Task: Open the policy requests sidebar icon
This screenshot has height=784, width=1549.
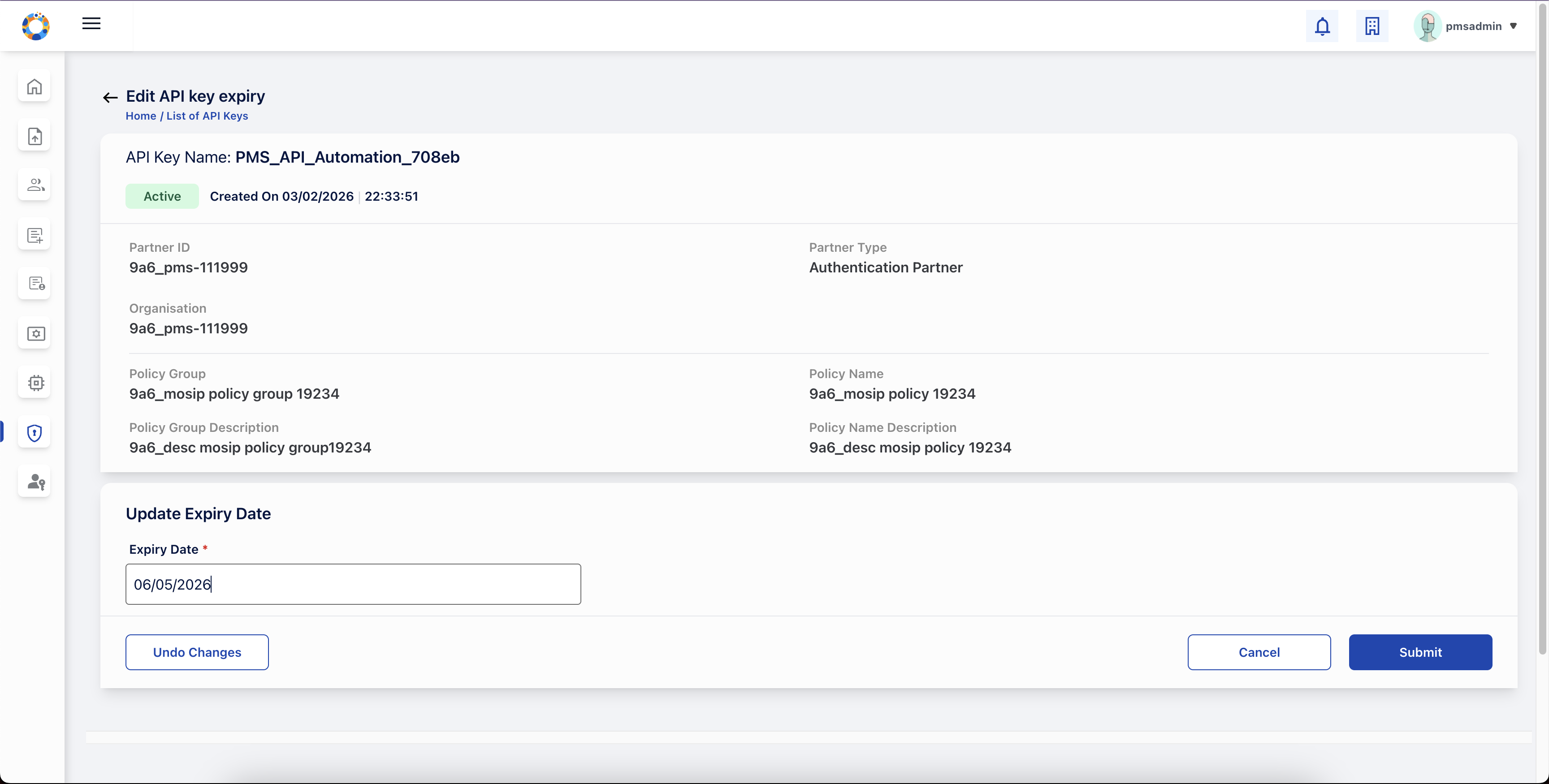Action: click(x=34, y=284)
